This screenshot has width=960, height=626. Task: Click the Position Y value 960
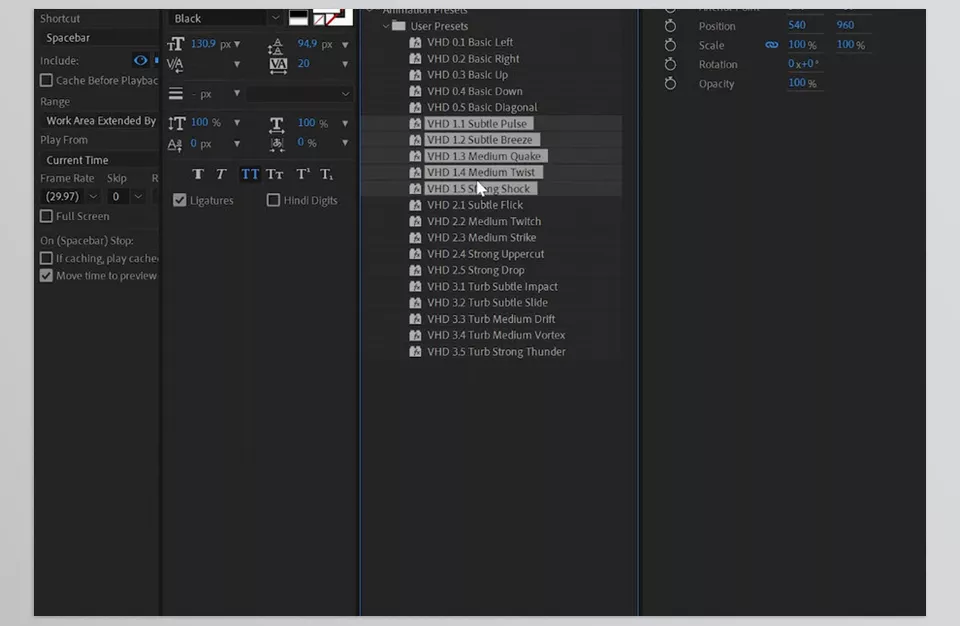pos(845,25)
